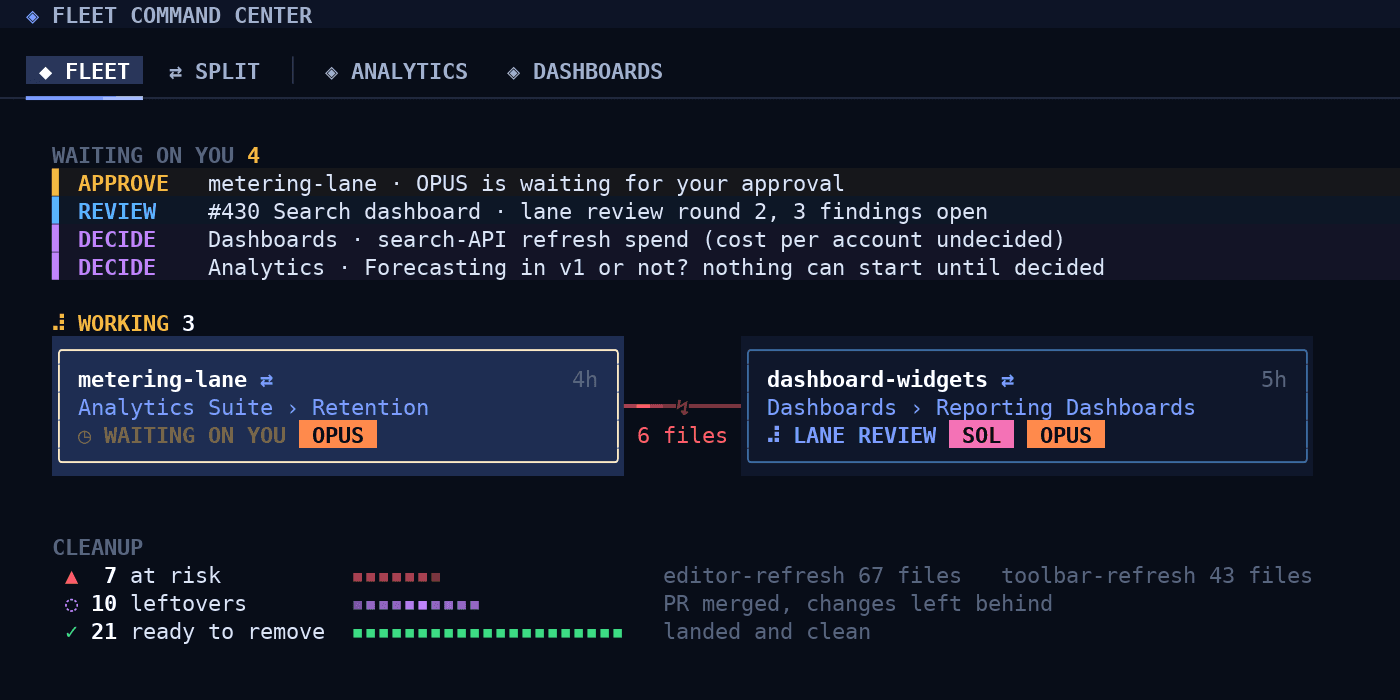Click the 4h age on metering-lane card
This screenshot has height=700, width=1400.
pos(585,380)
